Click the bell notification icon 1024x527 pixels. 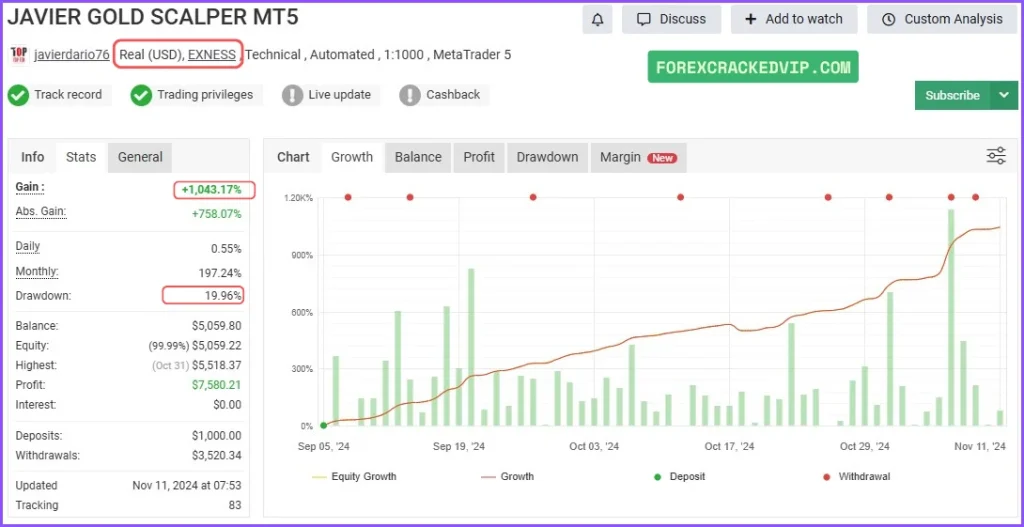(x=597, y=20)
